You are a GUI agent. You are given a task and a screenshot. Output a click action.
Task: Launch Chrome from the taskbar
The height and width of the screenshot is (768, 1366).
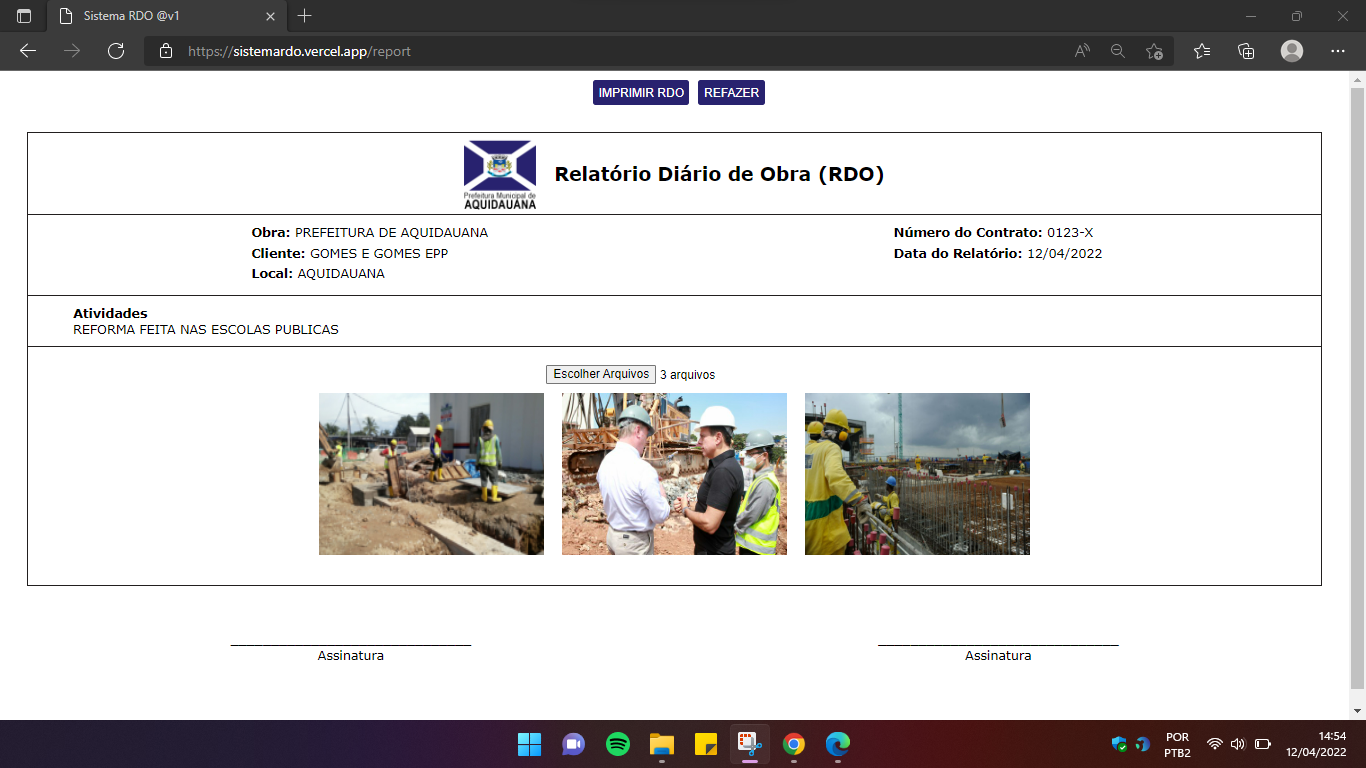(x=795, y=744)
